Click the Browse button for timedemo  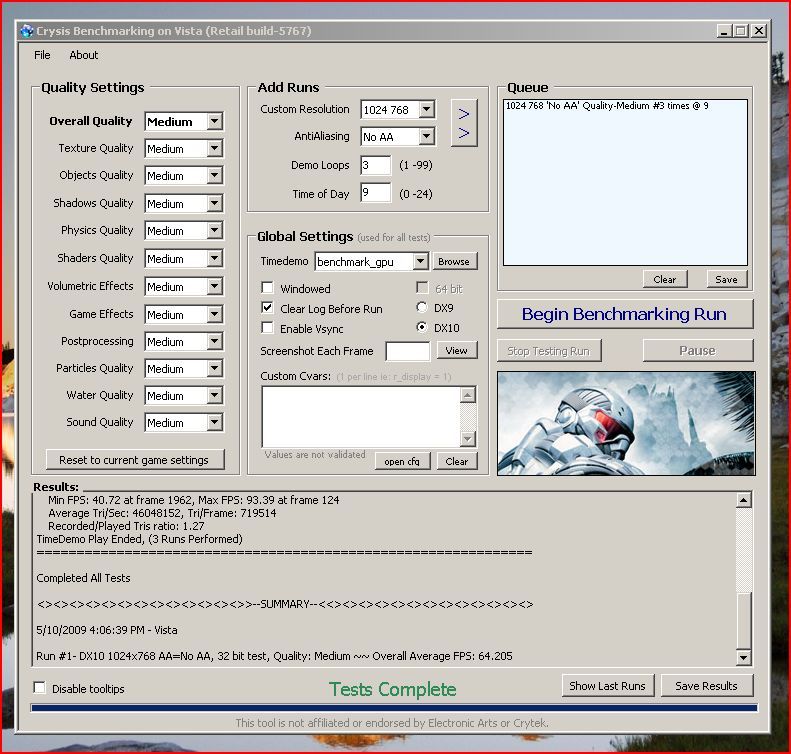(454, 261)
